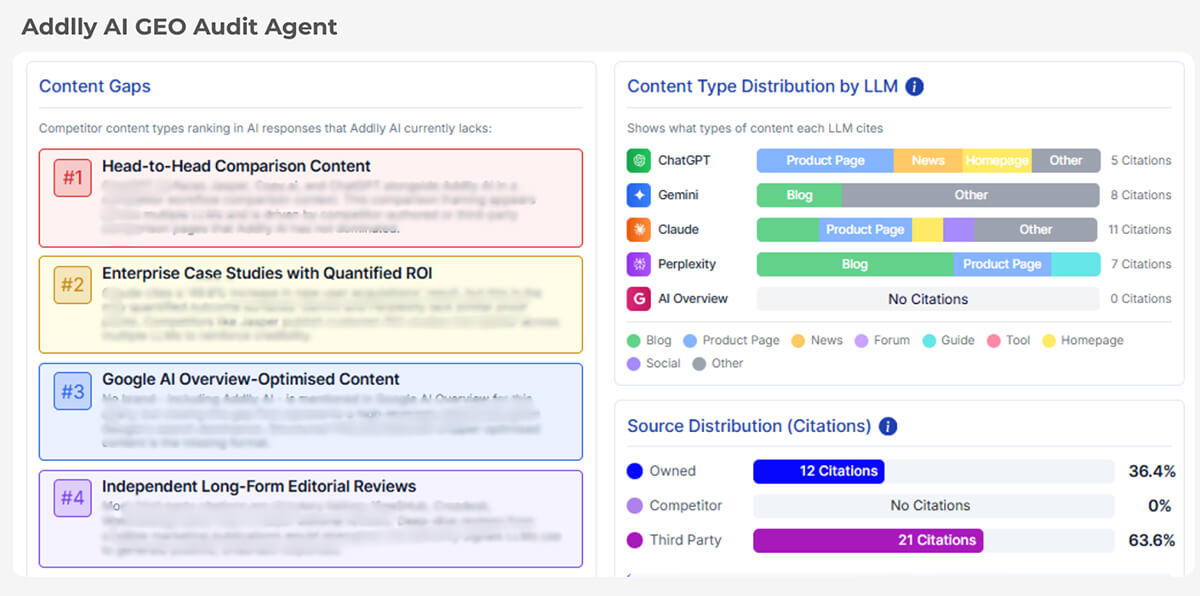This screenshot has height=596, width=1200.
Task: Select ChatGPT's Homepage bar segment
Action: point(997,160)
